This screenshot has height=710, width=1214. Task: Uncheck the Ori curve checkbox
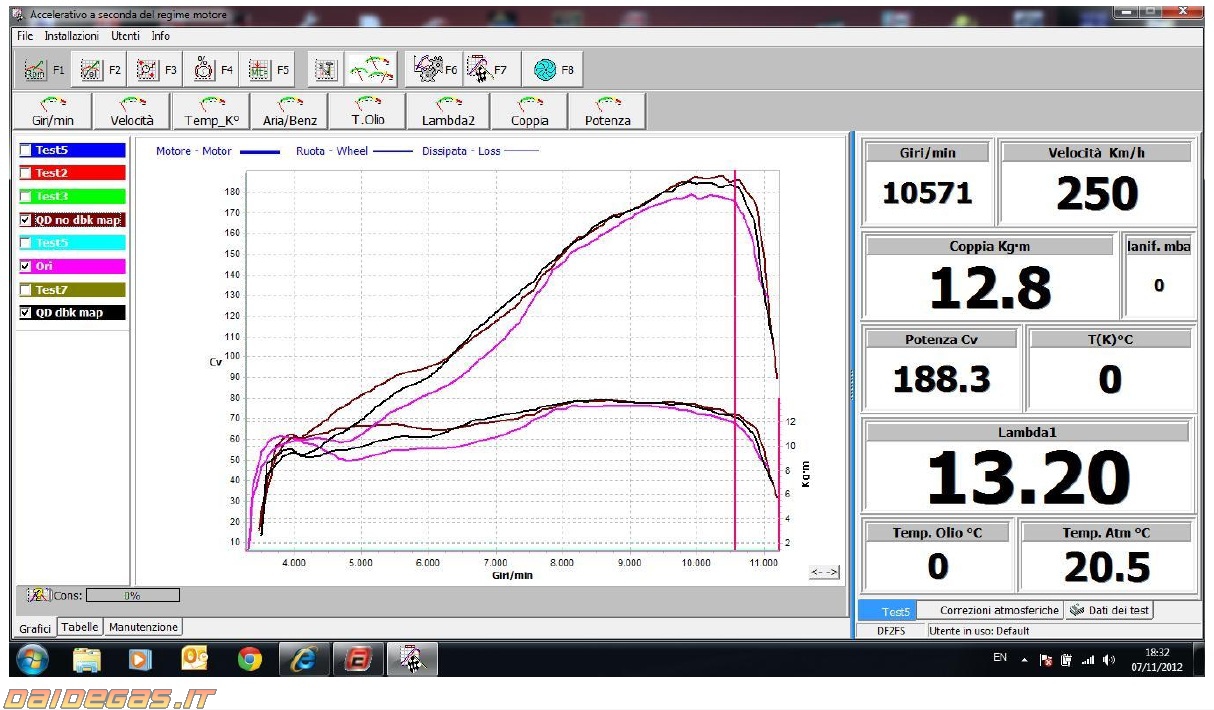click(x=26, y=266)
